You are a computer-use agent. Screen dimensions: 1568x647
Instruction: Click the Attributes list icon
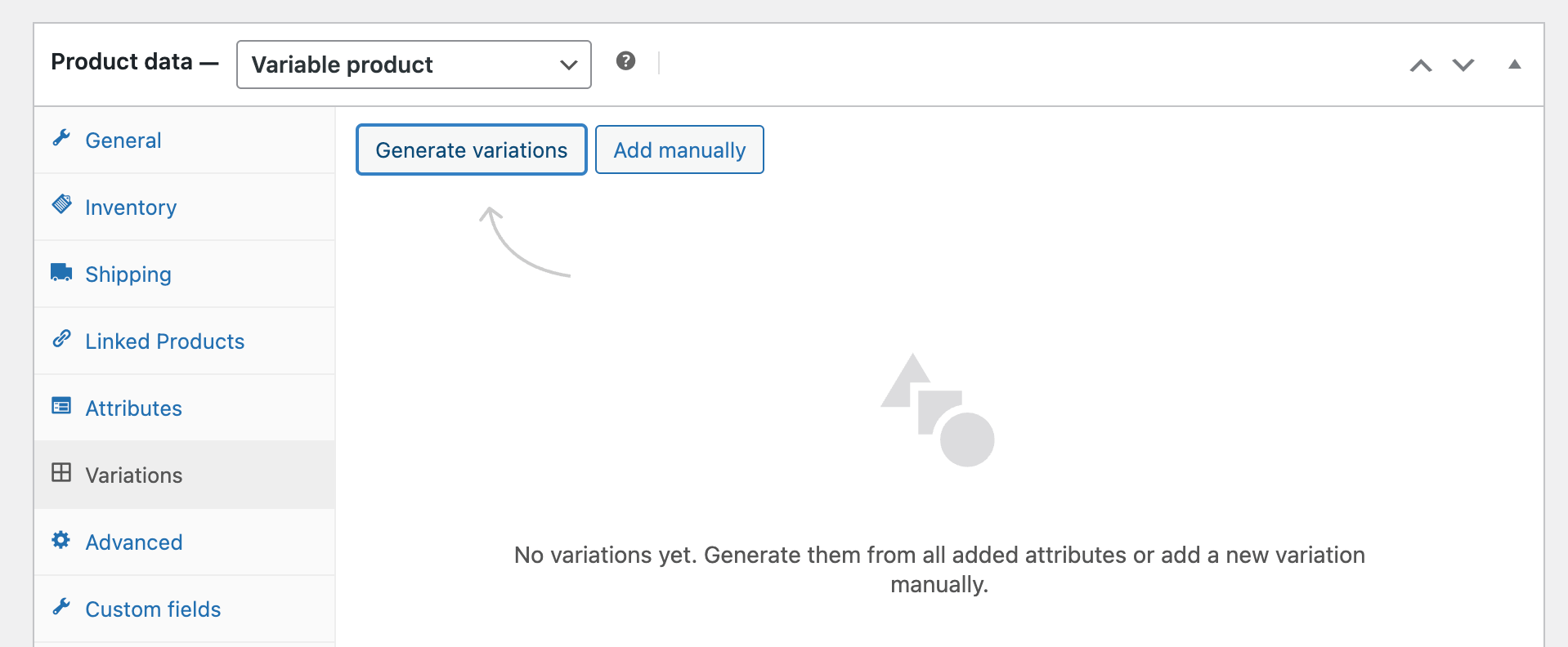click(61, 406)
